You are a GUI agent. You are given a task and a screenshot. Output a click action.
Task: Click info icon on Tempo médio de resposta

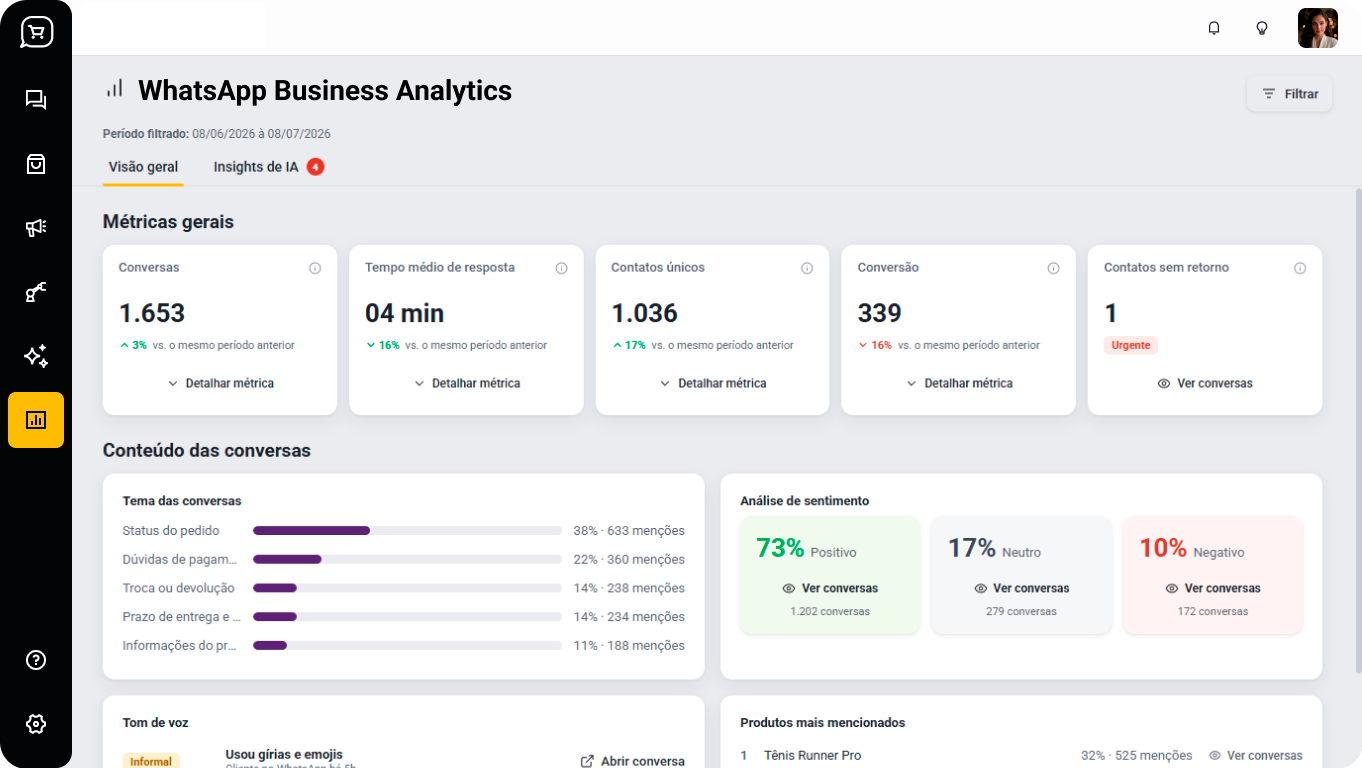point(561,268)
